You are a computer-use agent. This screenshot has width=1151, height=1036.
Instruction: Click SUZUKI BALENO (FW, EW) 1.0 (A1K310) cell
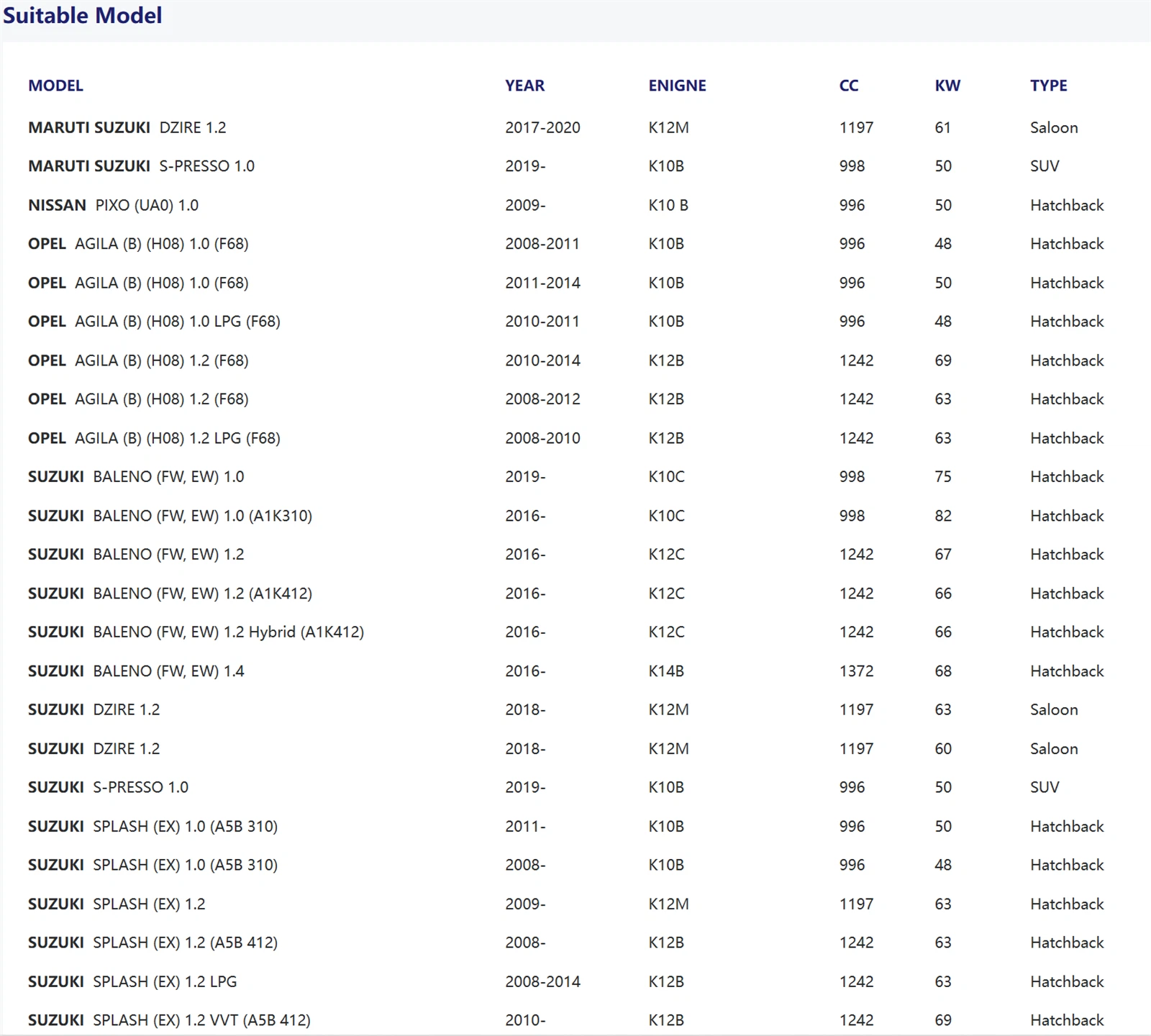(x=170, y=516)
